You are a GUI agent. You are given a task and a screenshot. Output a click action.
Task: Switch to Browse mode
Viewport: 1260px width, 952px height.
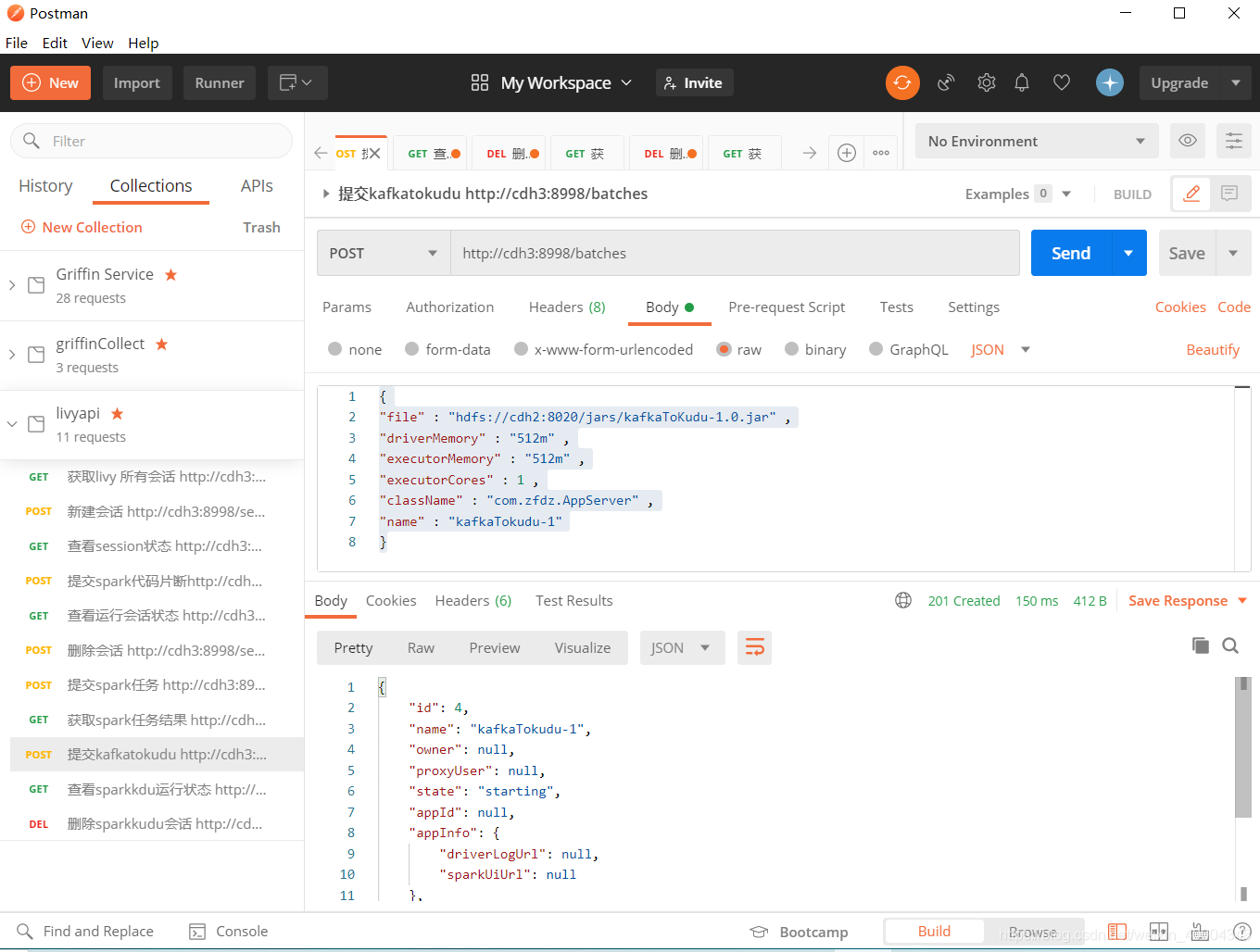(x=1032, y=932)
